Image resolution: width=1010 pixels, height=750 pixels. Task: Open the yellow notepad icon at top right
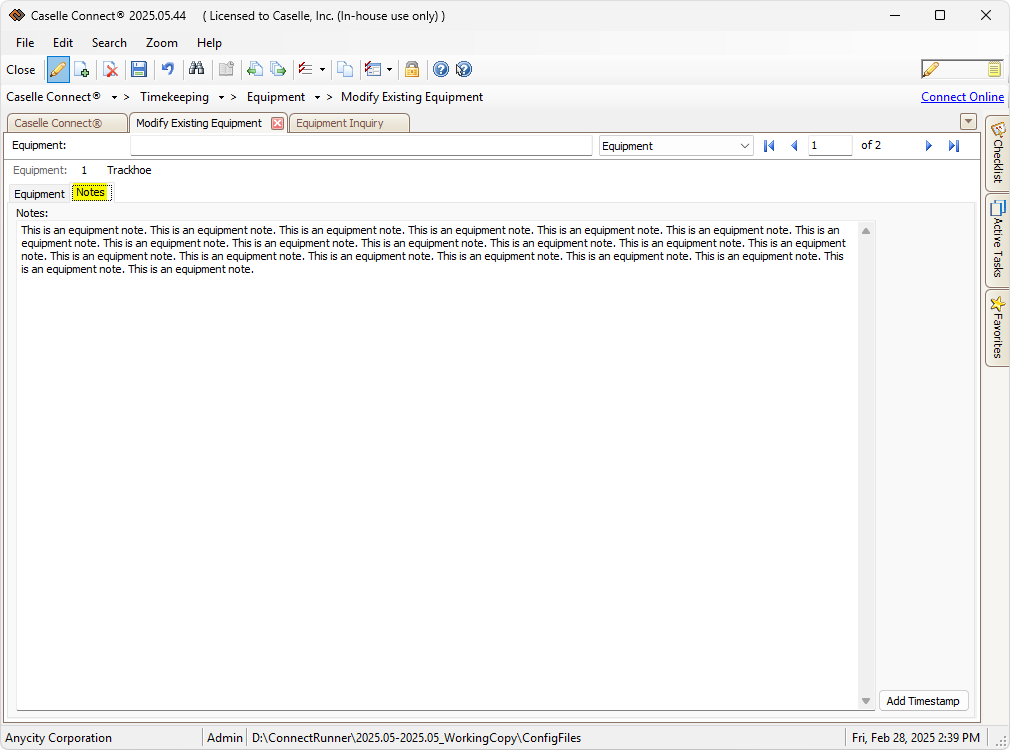click(x=994, y=70)
